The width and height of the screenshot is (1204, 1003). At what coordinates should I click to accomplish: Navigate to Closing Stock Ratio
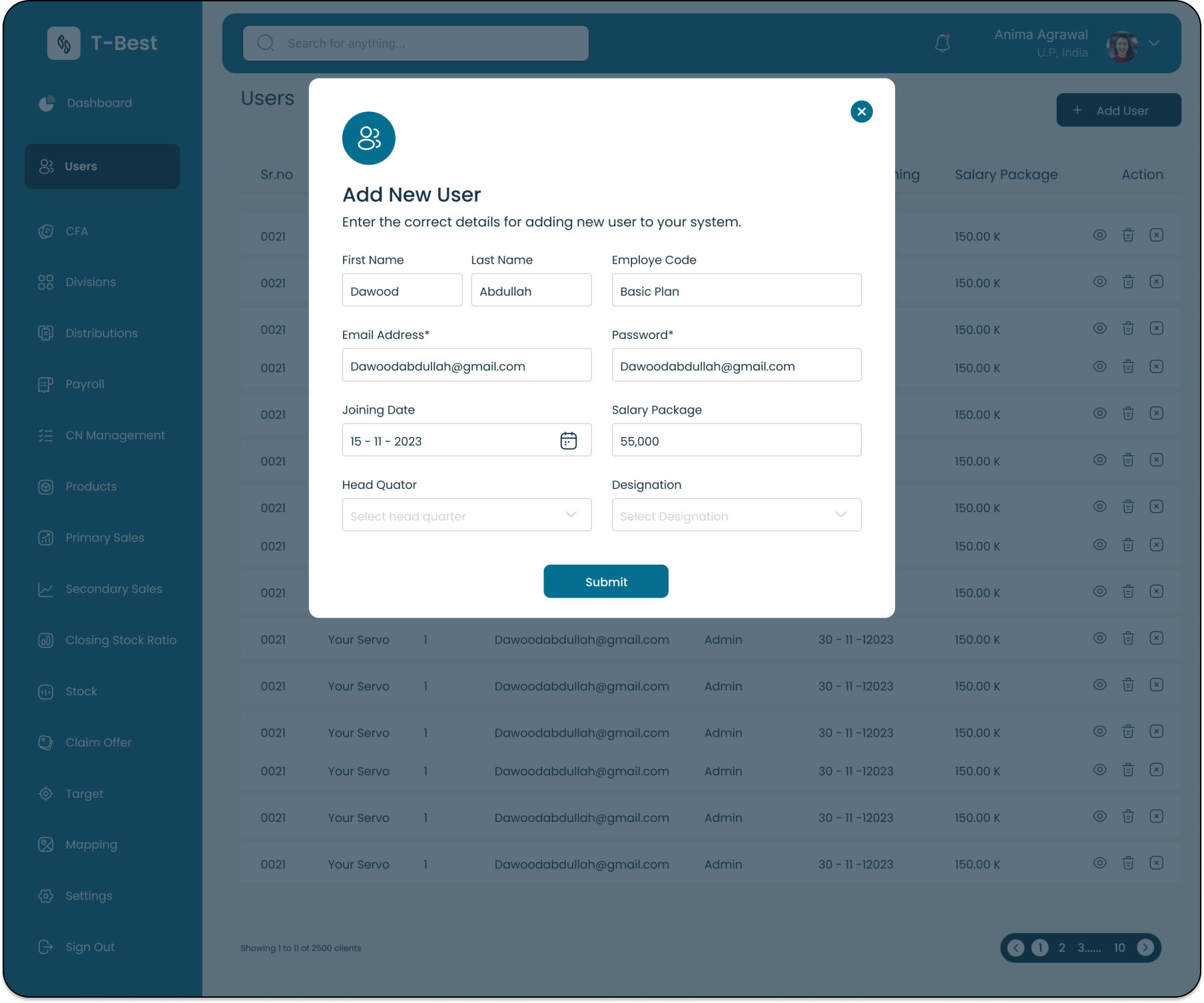tap(121, 640)
